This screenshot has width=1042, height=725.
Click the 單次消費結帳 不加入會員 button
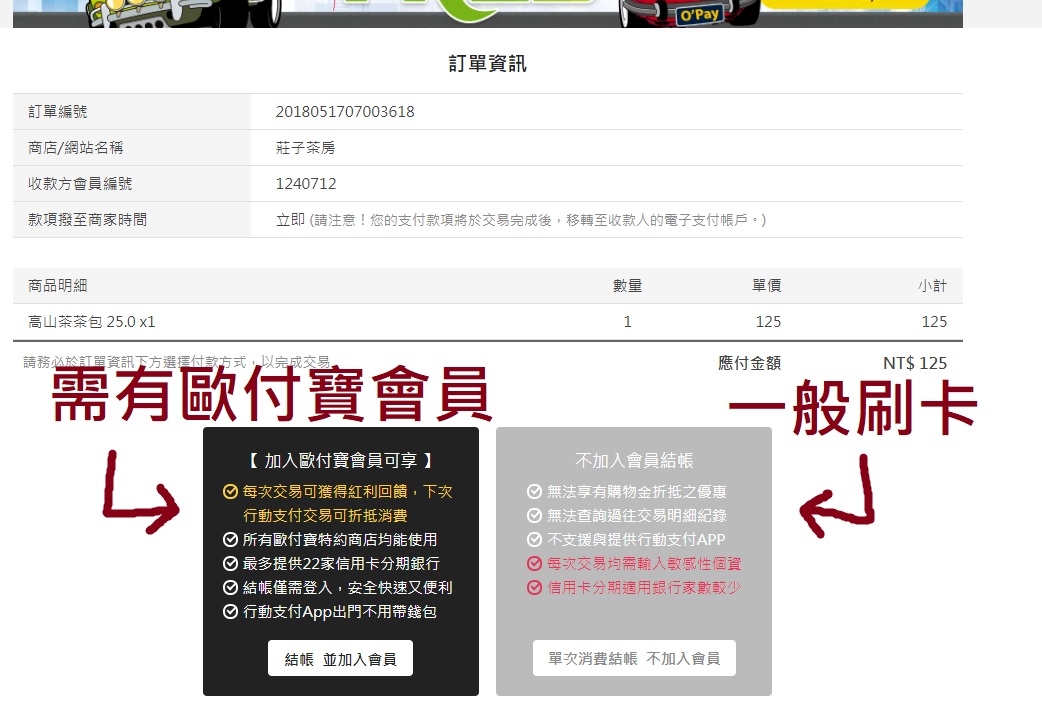[x=634, y=659]
